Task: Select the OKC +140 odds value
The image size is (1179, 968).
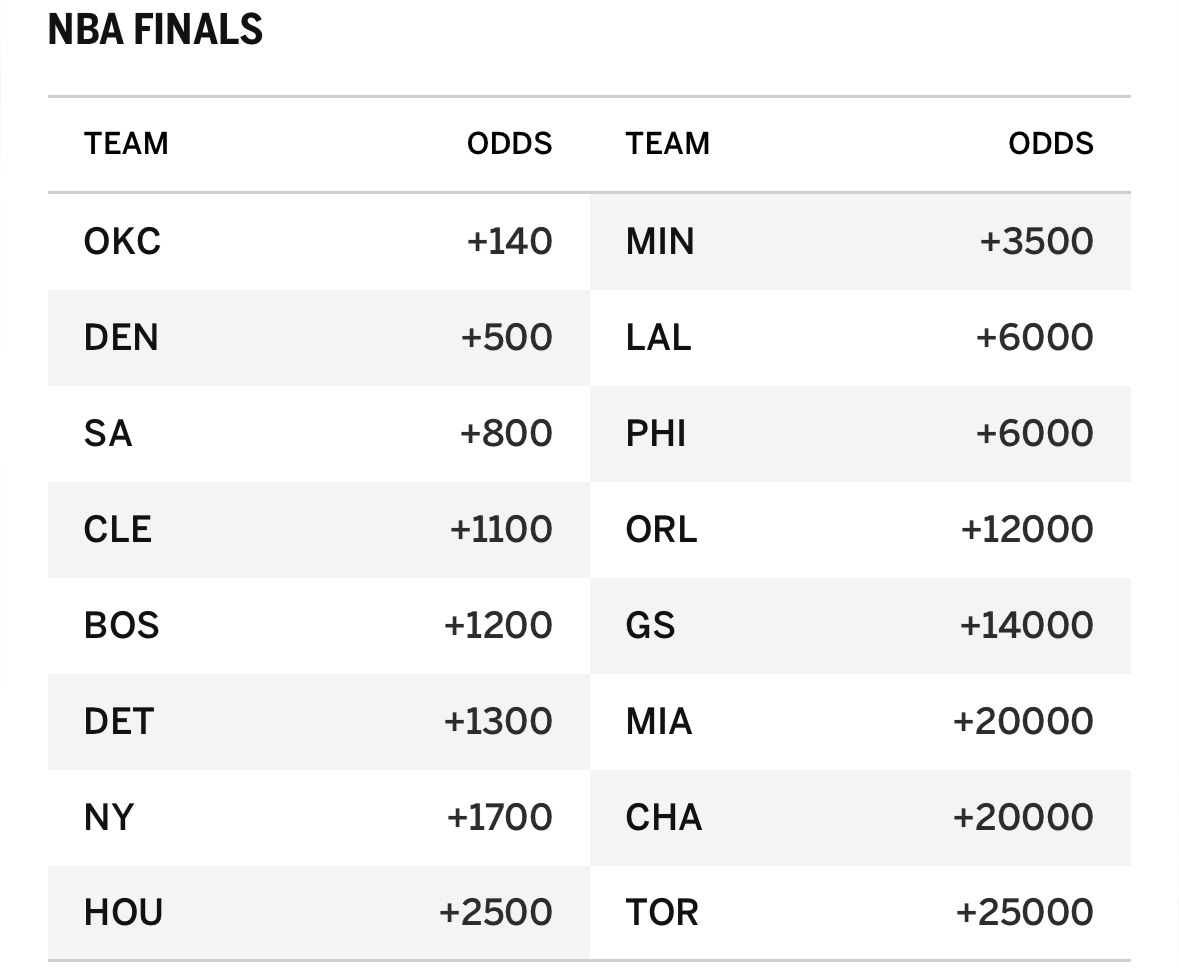Action: coord(510,241)
